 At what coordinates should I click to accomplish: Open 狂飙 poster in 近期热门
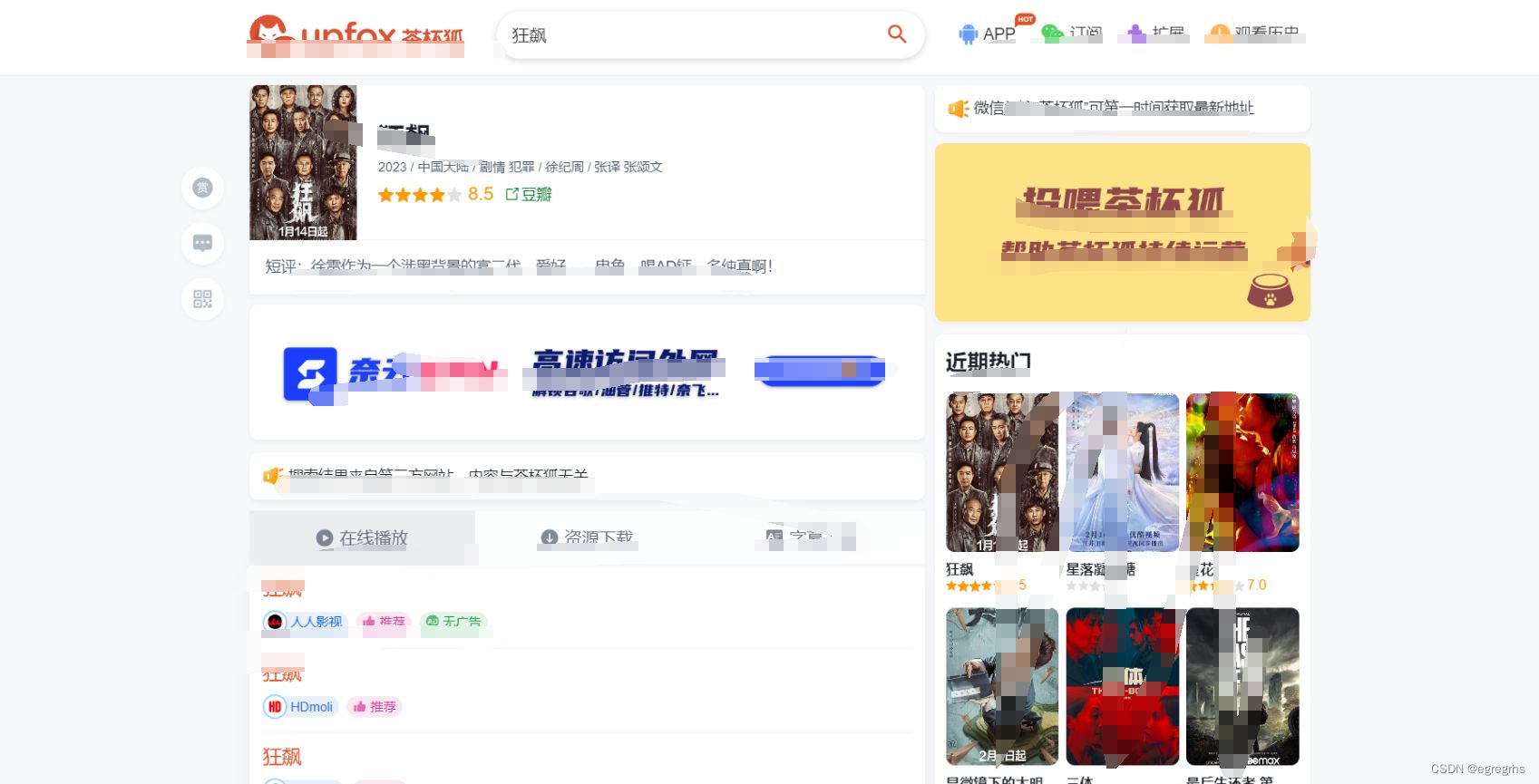(1002, 472)
